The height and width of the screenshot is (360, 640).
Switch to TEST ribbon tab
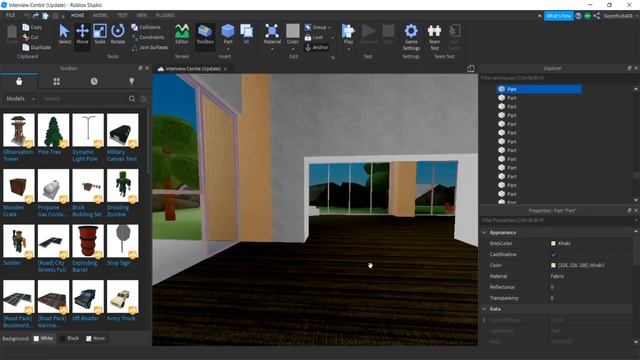[122, 15]
